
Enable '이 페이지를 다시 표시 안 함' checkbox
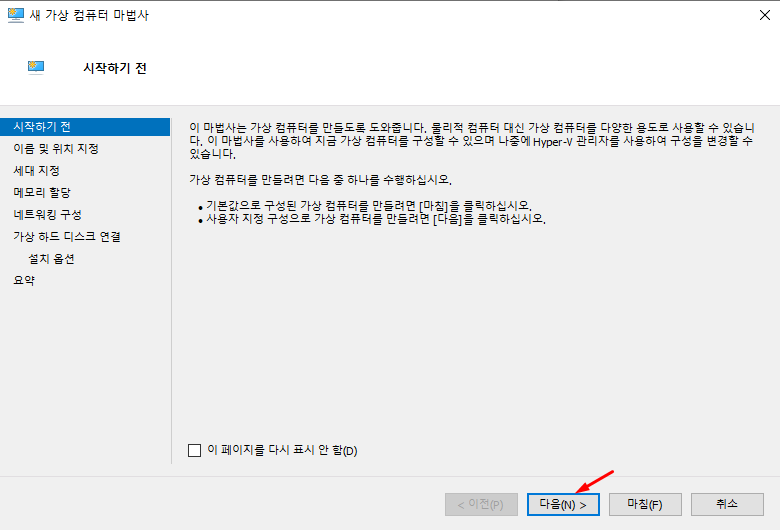195,450
